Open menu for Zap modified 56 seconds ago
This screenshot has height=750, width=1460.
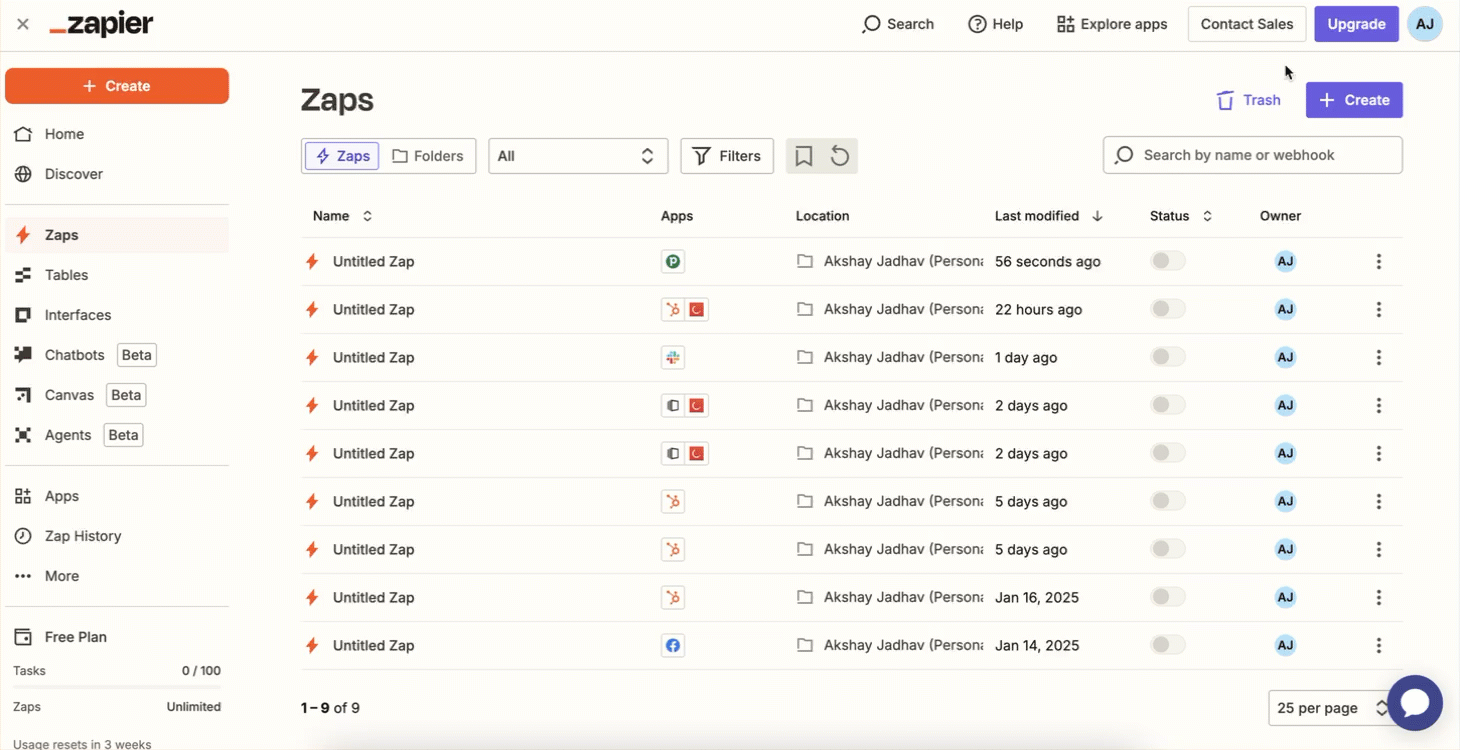click(x=1379, y=262)
